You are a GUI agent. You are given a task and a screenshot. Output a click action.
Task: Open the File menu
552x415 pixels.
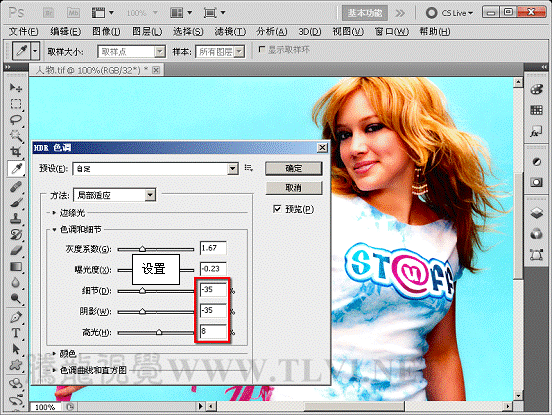[23, 32]
